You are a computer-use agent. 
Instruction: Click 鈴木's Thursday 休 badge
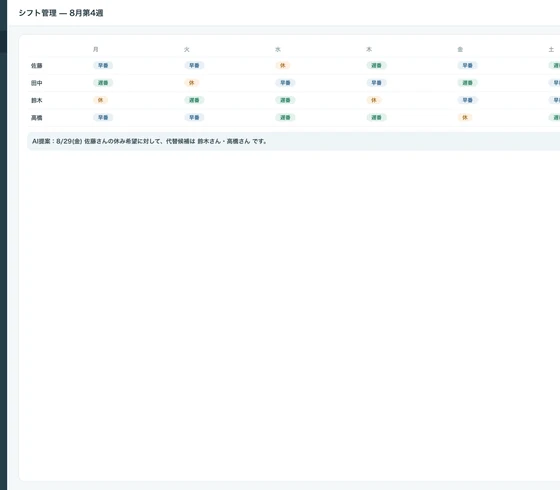click(x=374, y=100)
